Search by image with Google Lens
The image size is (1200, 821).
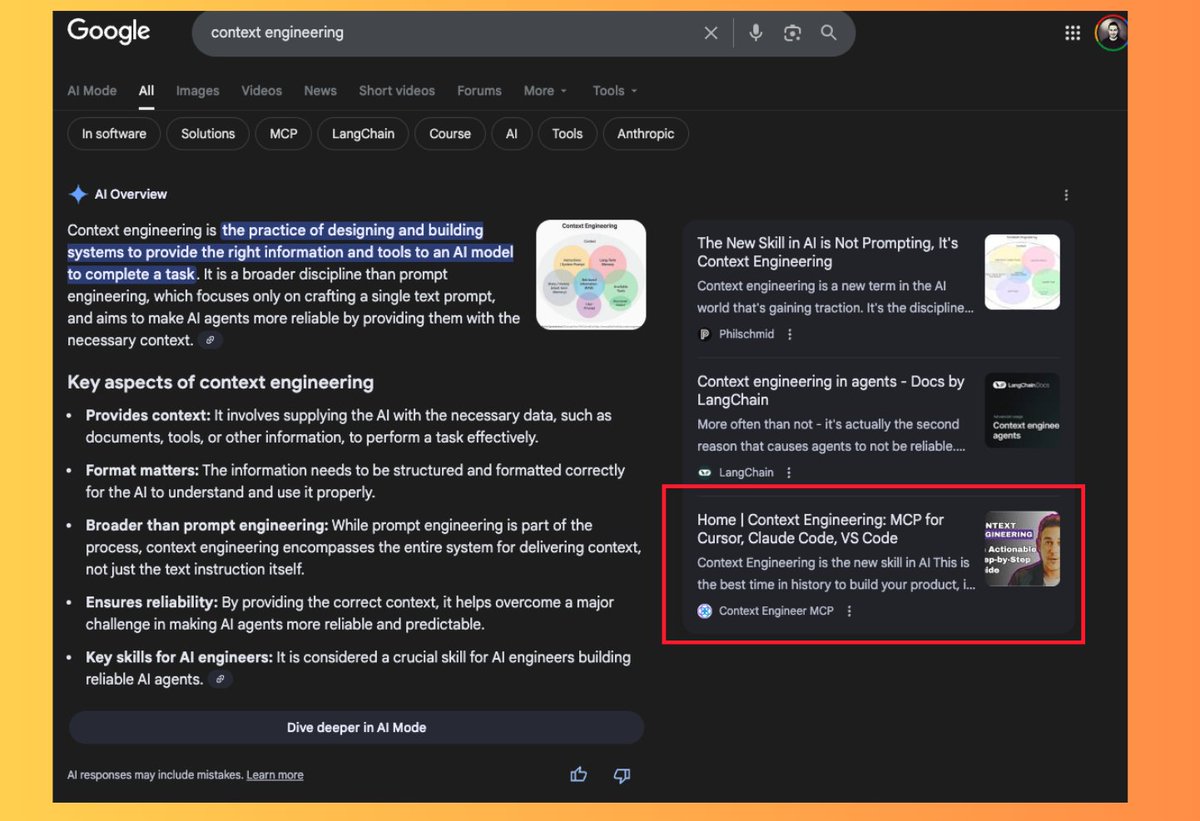[x=792, y=32]
